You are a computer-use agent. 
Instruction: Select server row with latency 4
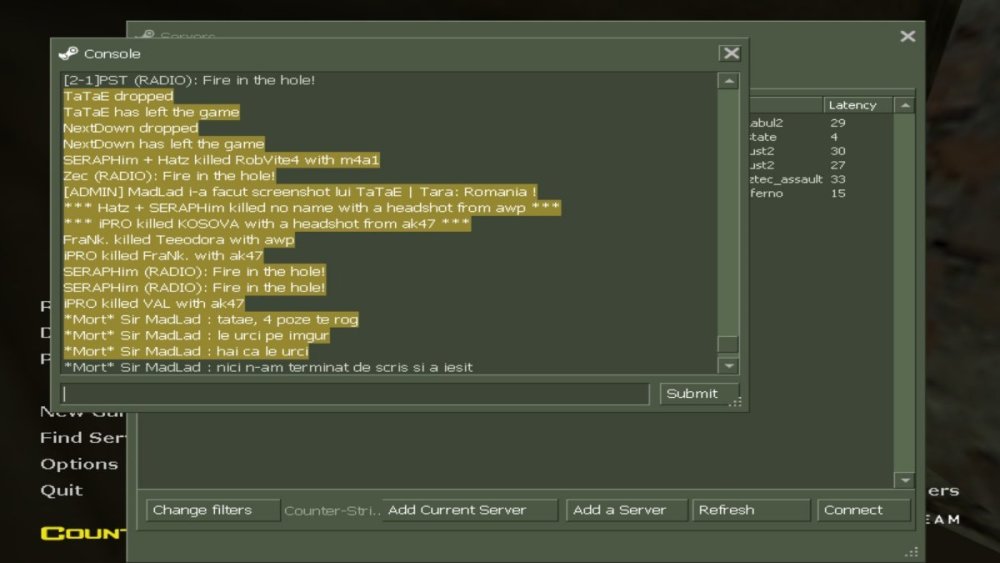click(x=820, y=137)
